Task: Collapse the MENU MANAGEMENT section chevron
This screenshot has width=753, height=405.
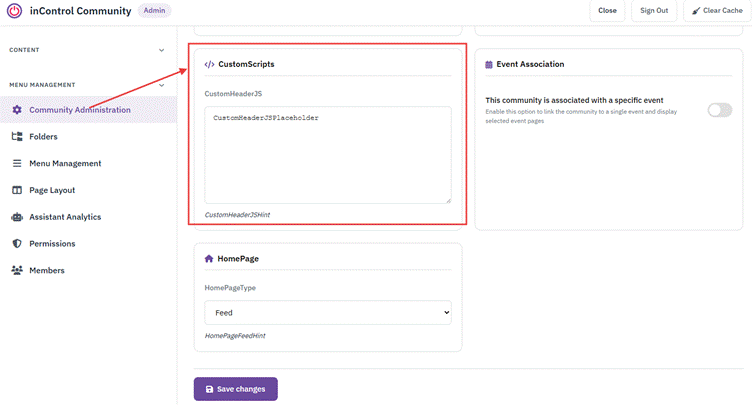Action: (x=161, y=85)
